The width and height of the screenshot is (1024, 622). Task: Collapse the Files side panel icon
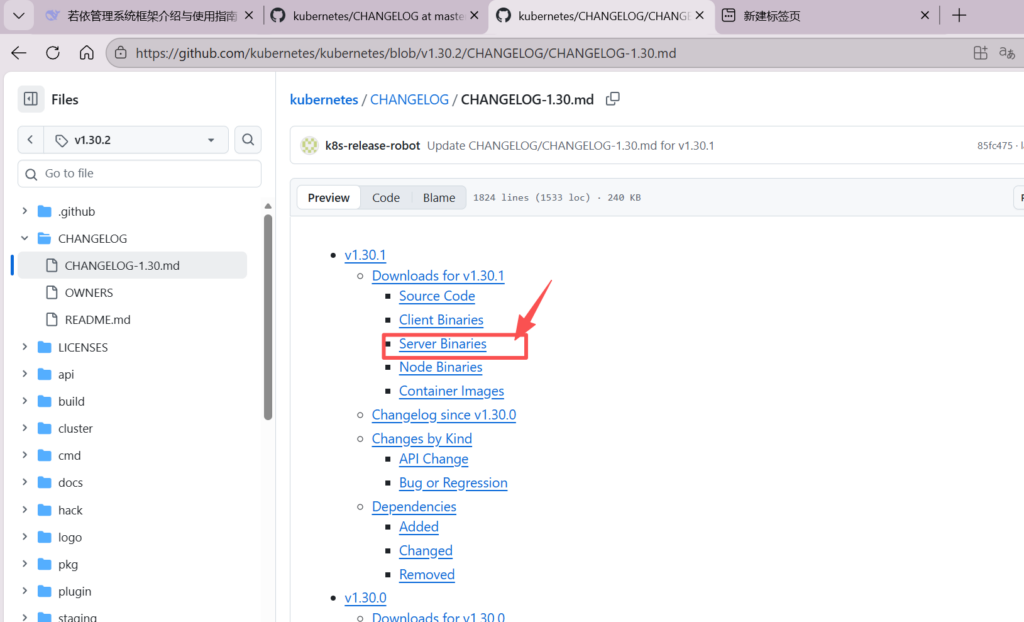tap(31, 99)
